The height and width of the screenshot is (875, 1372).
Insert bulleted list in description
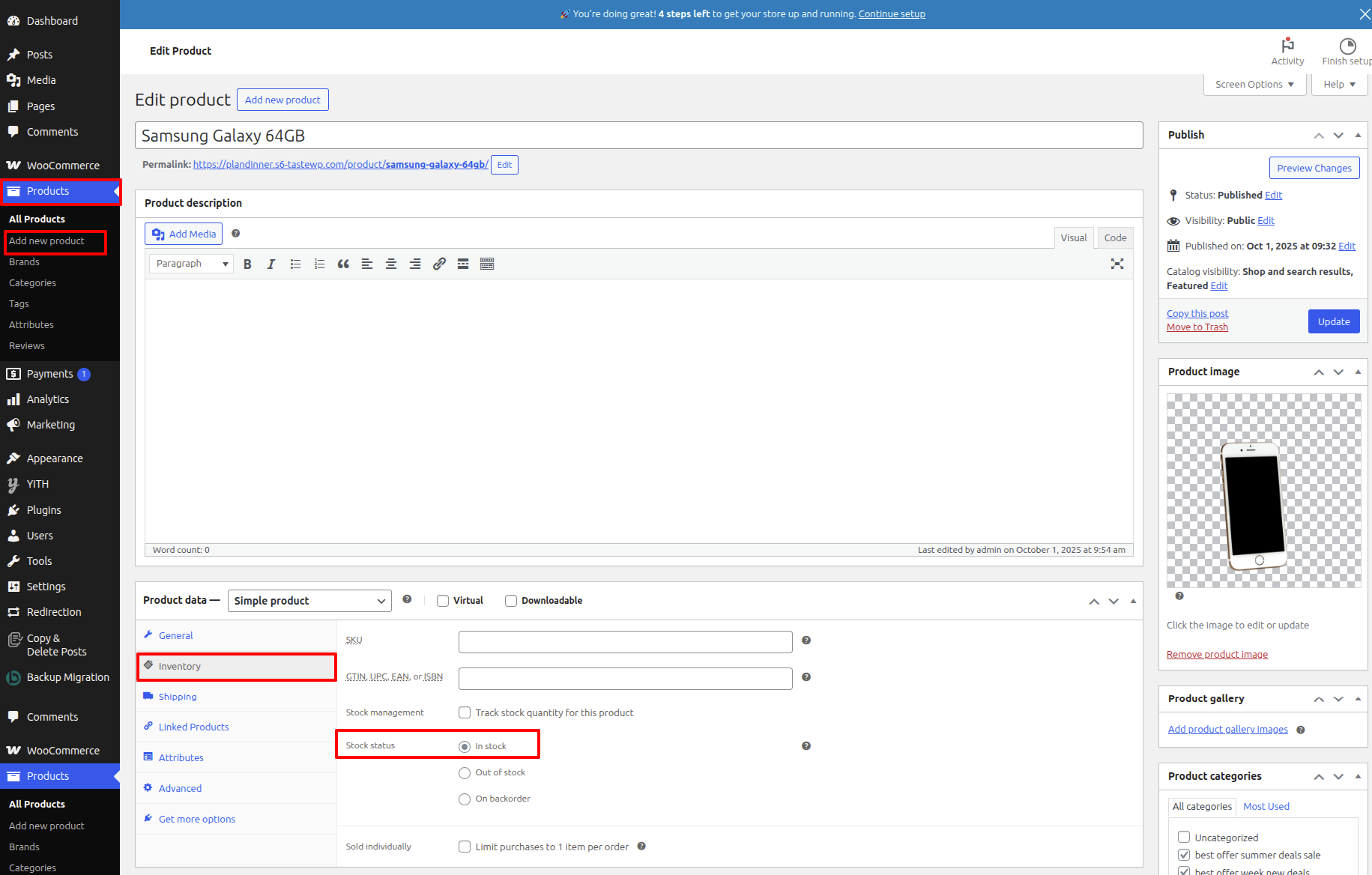point(295,264)
